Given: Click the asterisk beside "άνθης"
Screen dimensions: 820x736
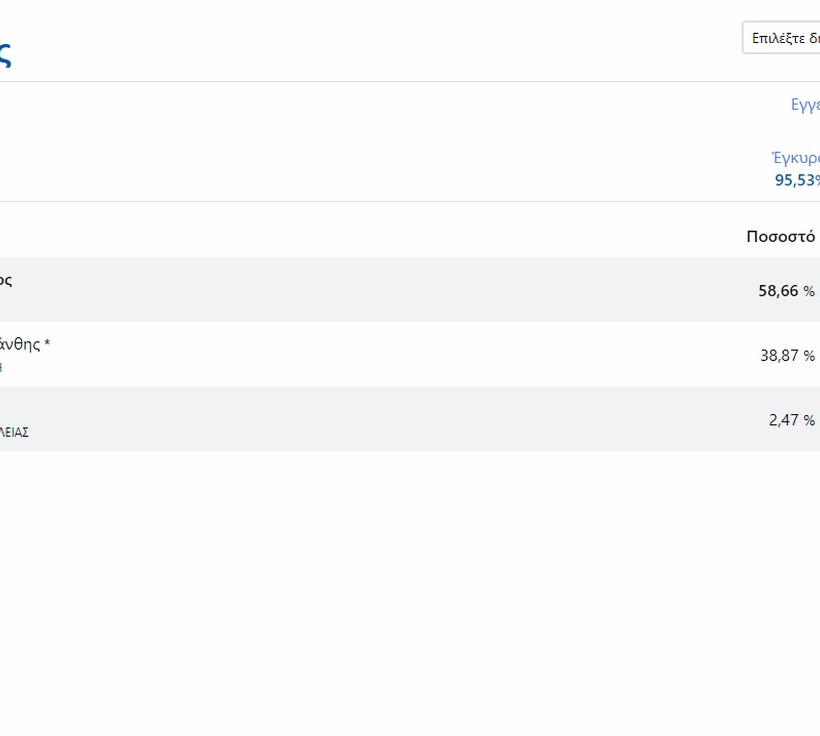Looking at the screenshot, I should tap(47, 344).
